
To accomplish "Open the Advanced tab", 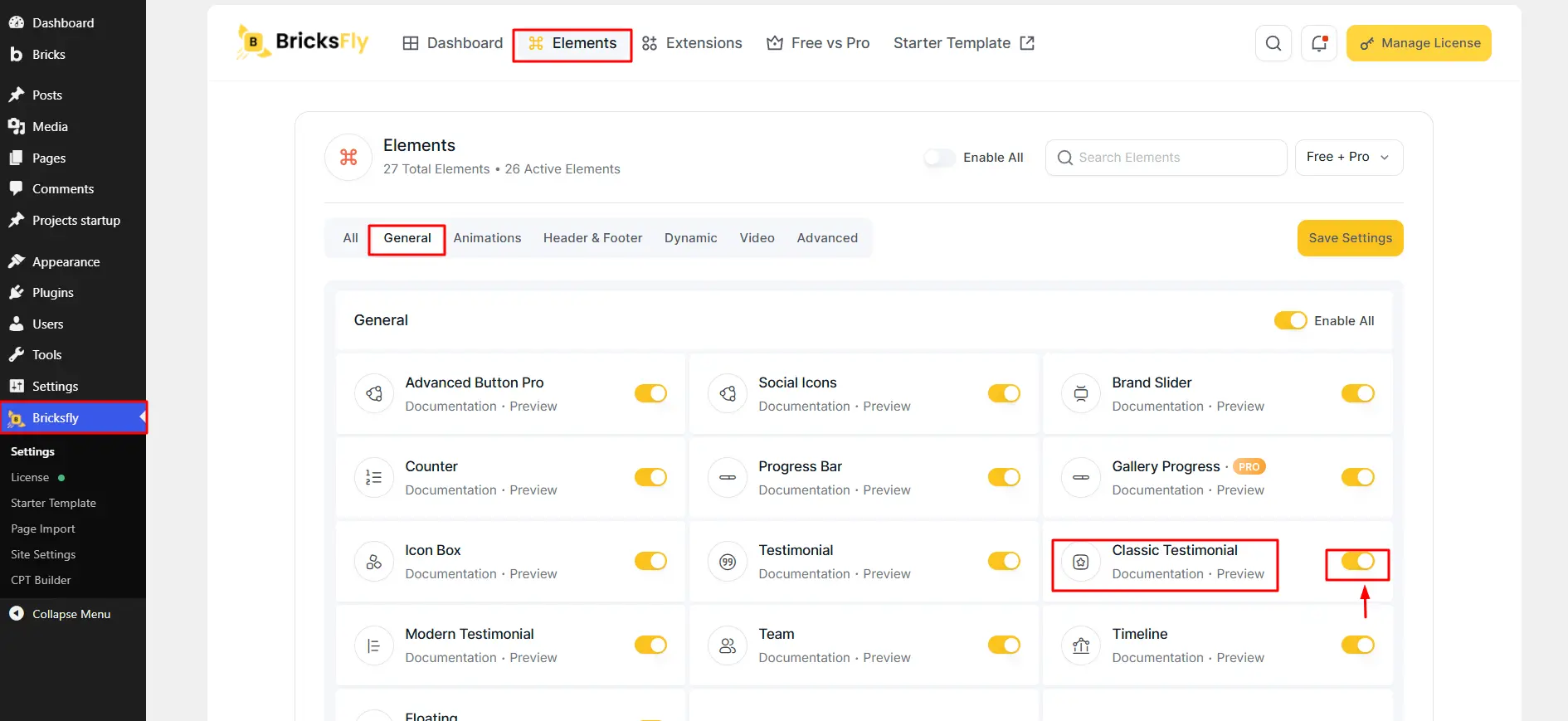I will pos(827,238).
